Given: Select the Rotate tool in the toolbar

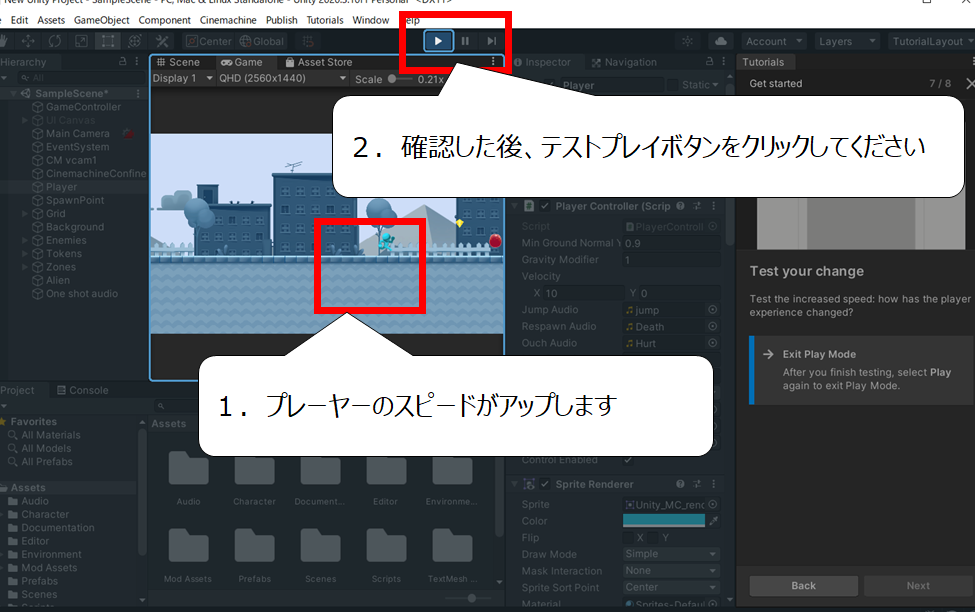Looking at the screenshot, I should (55, 41).
